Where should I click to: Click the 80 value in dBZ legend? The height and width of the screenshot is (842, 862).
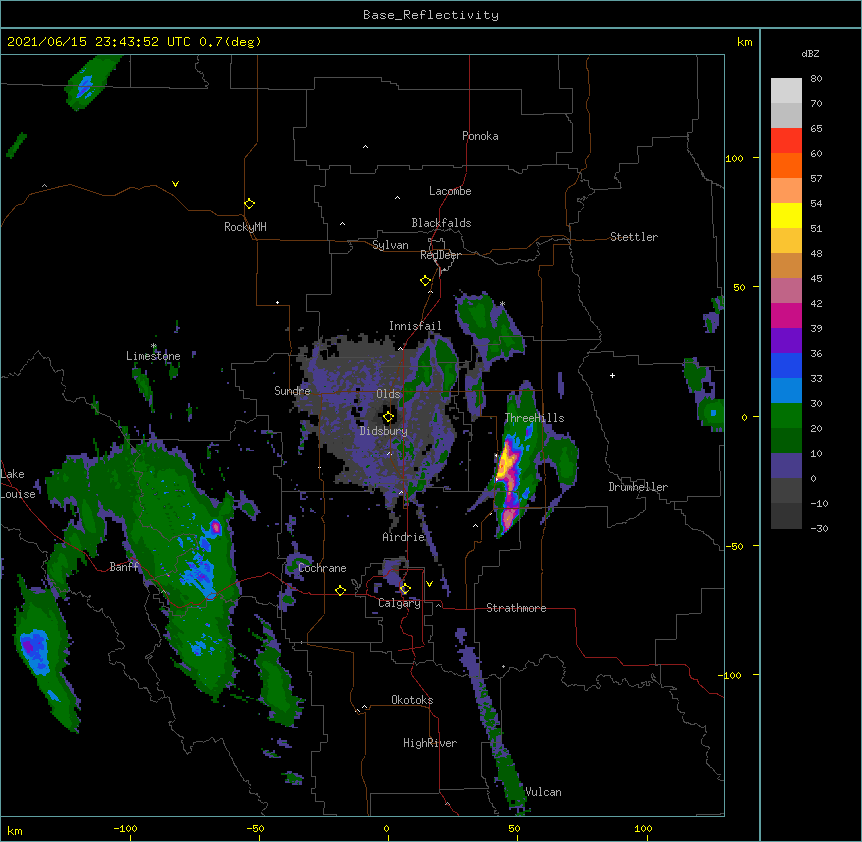pos(816,79)
